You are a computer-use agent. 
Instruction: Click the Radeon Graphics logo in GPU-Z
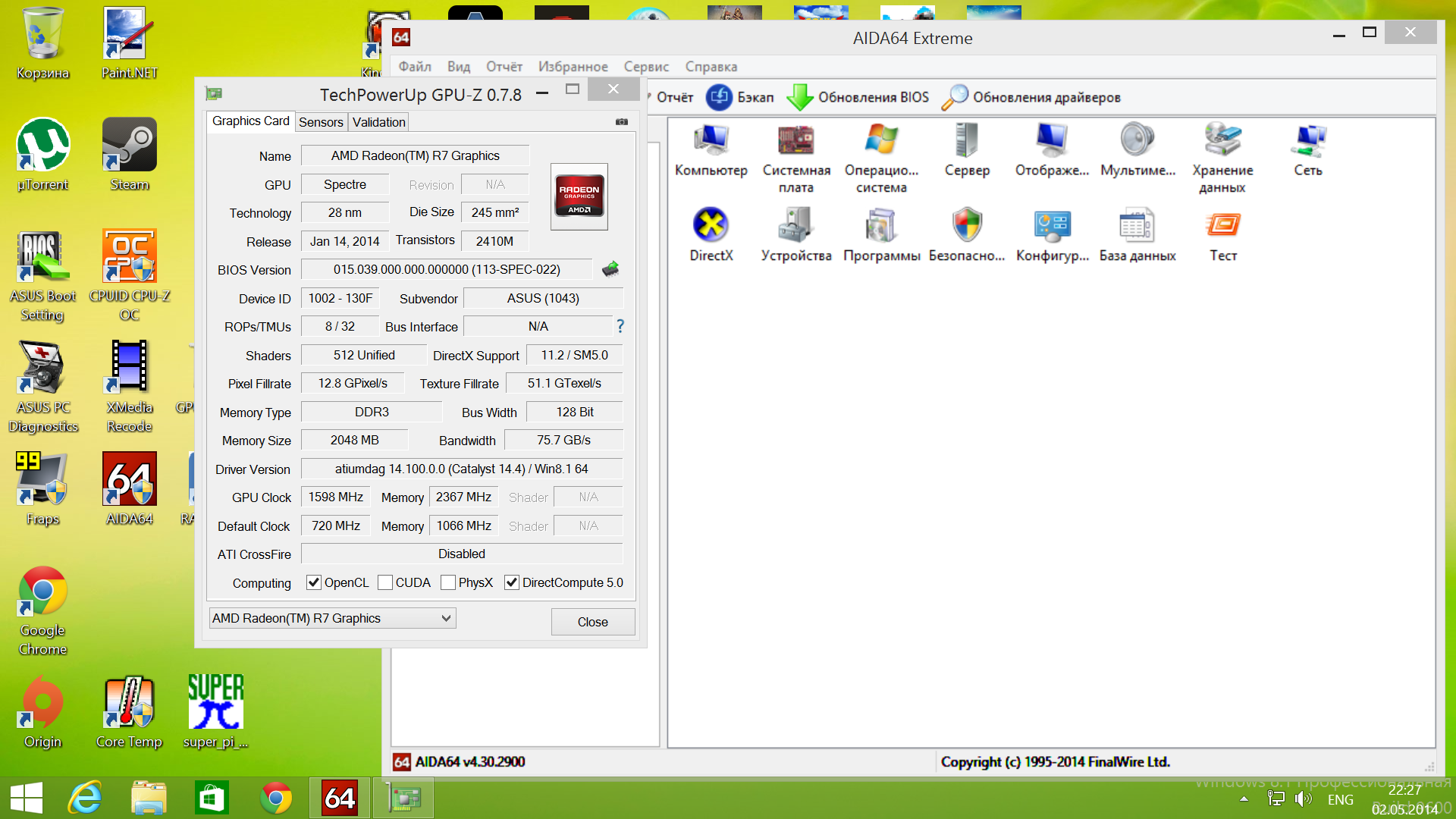pos(579,196)
